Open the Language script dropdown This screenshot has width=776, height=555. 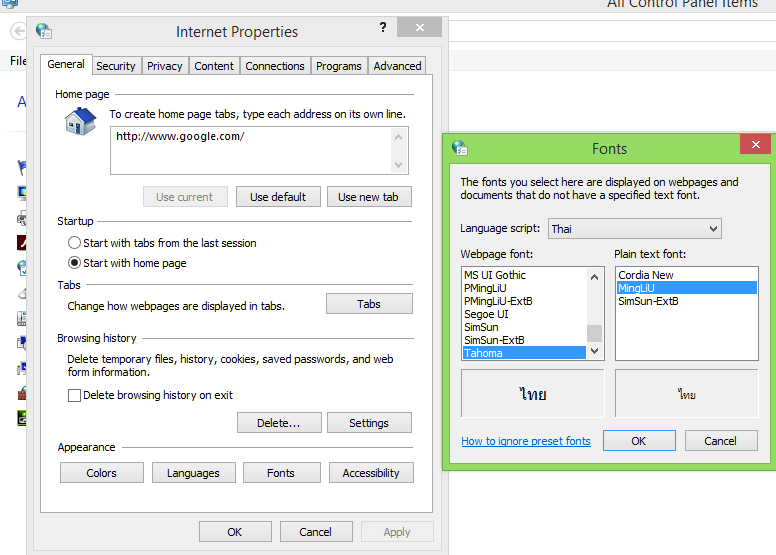tap(634, 229)
